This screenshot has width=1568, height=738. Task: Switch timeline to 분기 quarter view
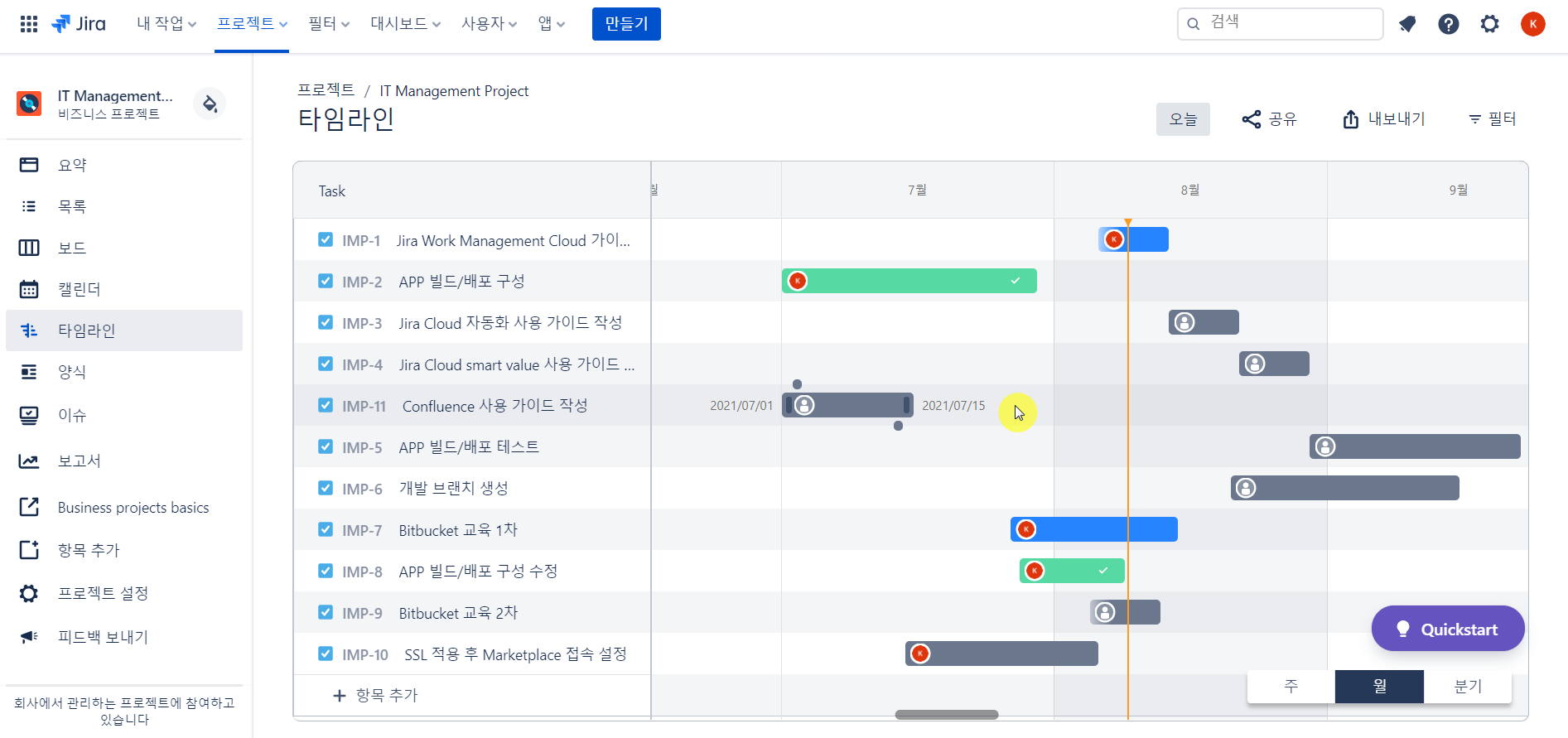(1468, 686)
